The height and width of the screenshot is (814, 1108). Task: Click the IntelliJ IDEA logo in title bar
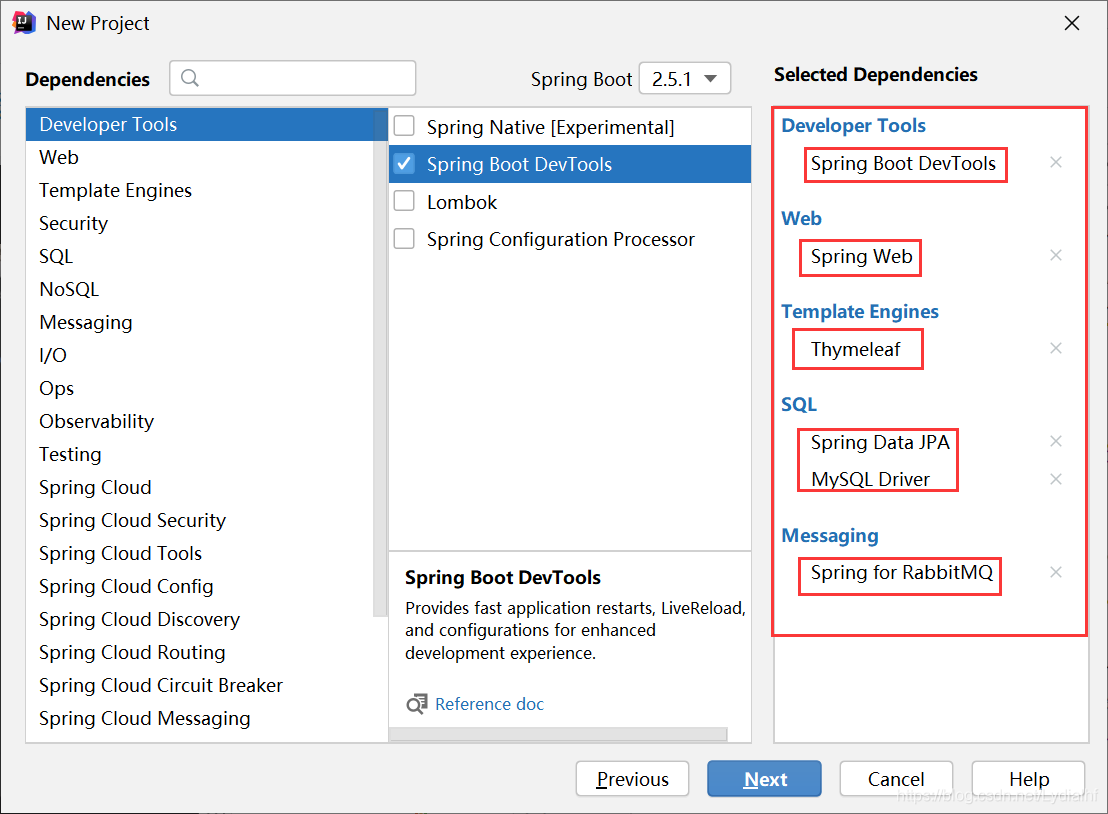[x=23, y=23]
